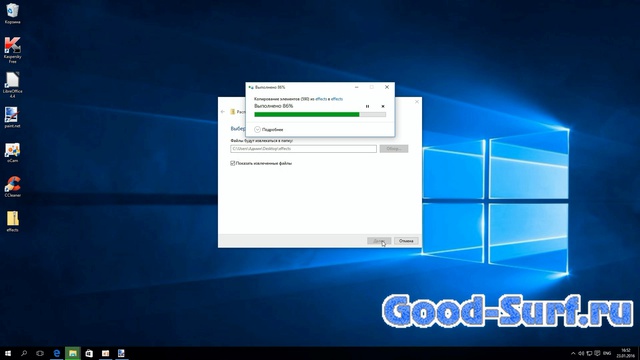Minimize the copy progress dialog
Image resolution: width=640 pixels, height=360 pixels.
pos(356,87)
